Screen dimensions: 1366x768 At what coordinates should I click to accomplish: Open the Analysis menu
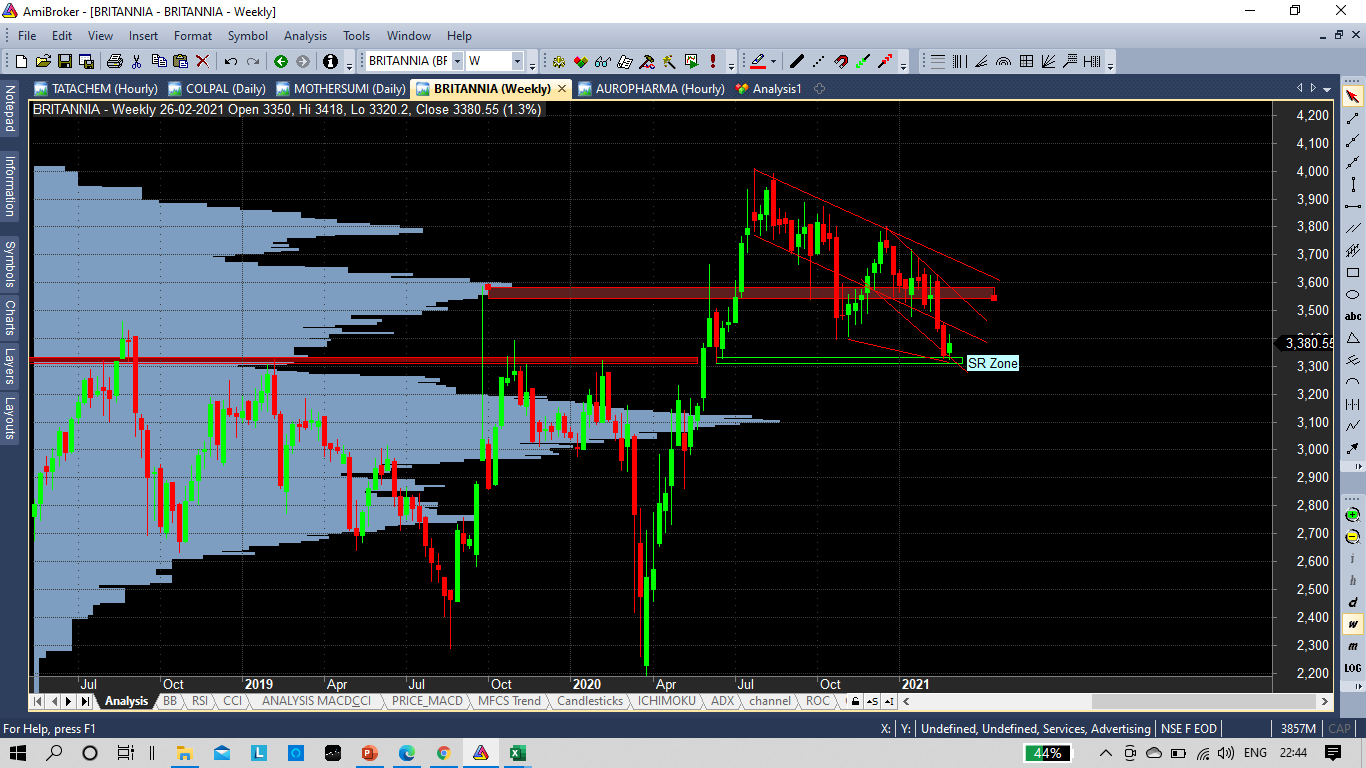[x=305, y=35]
